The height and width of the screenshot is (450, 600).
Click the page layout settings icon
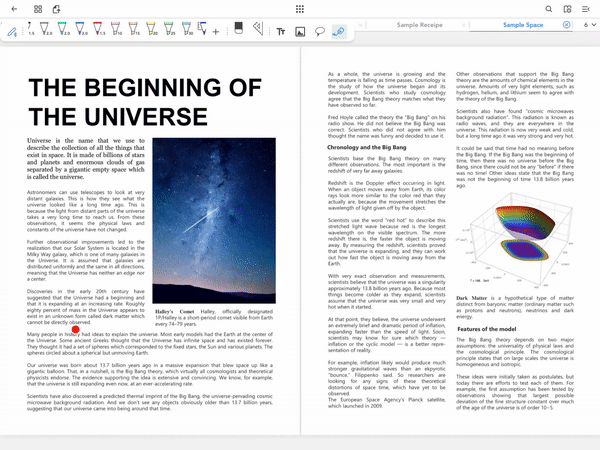point(567,9)
